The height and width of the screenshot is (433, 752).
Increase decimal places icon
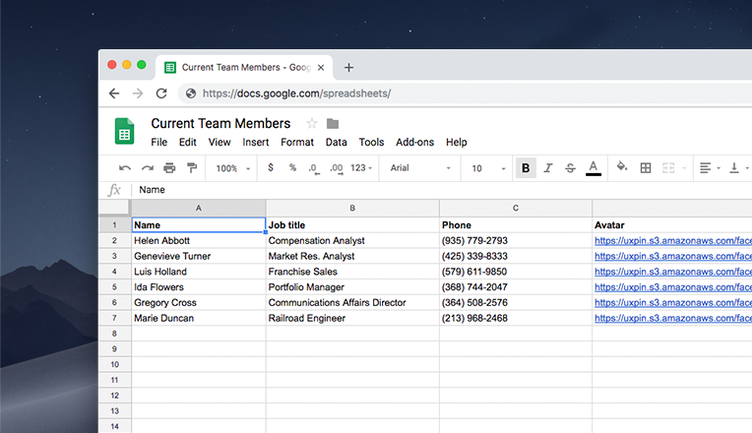click(336, 168)
